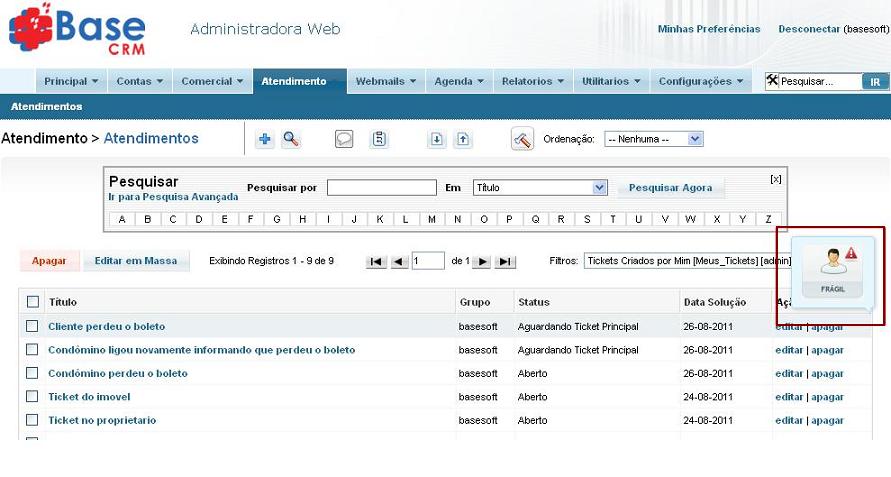Check the box for 'Cliente perdeu o boleto'
This screenshot has width=891, height=477.
coord(32,326)
